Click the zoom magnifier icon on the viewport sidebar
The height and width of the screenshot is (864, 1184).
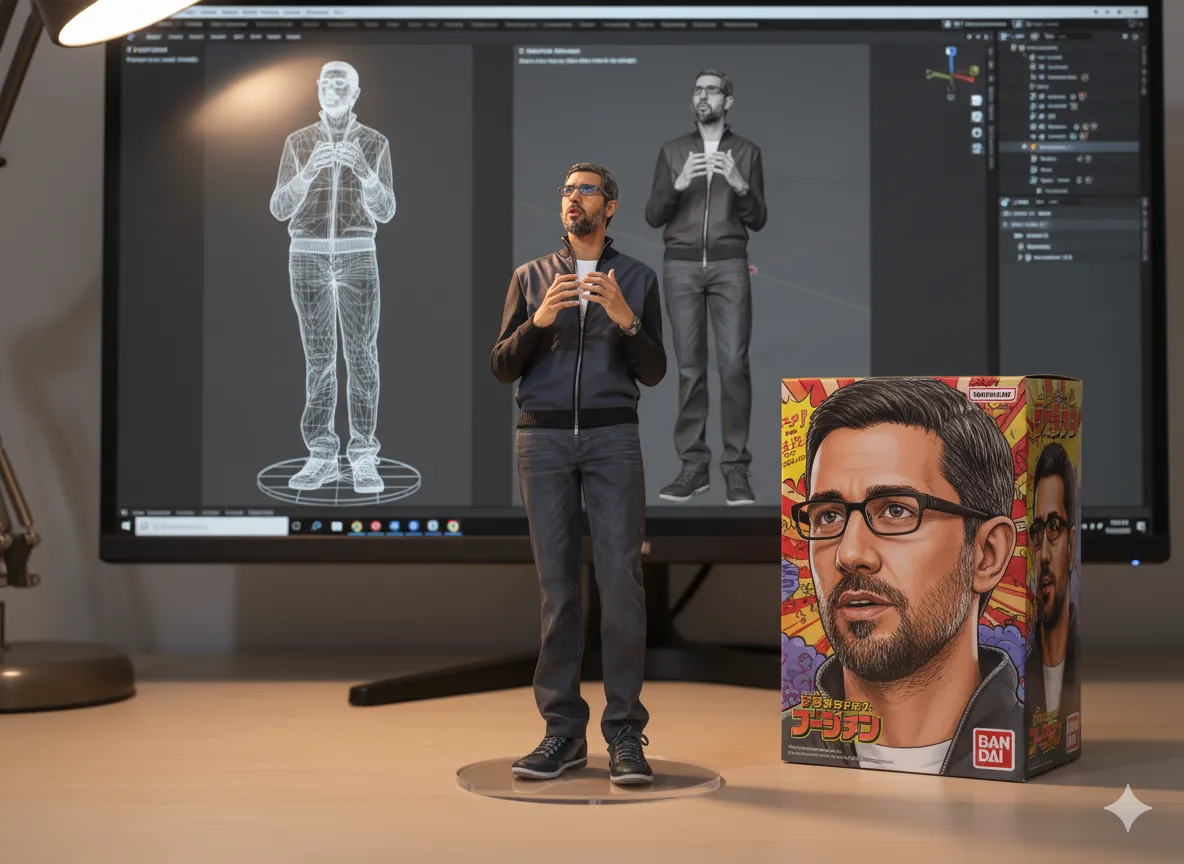976,117
